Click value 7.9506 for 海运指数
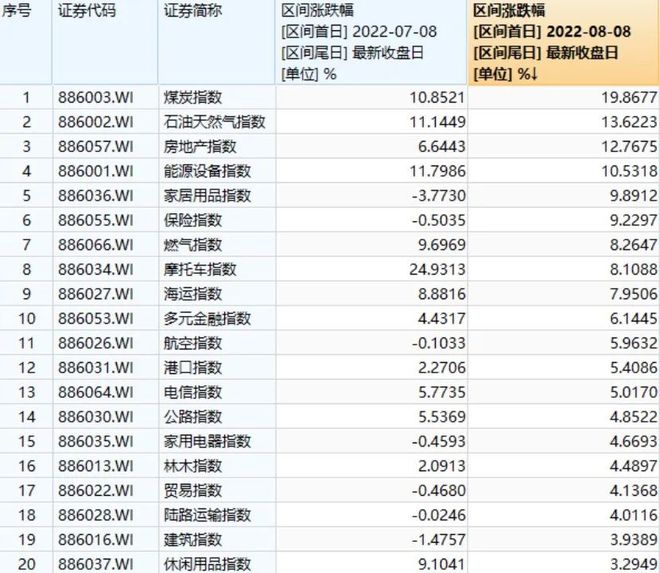Screen dimensions: 660x573 (633, 294)
